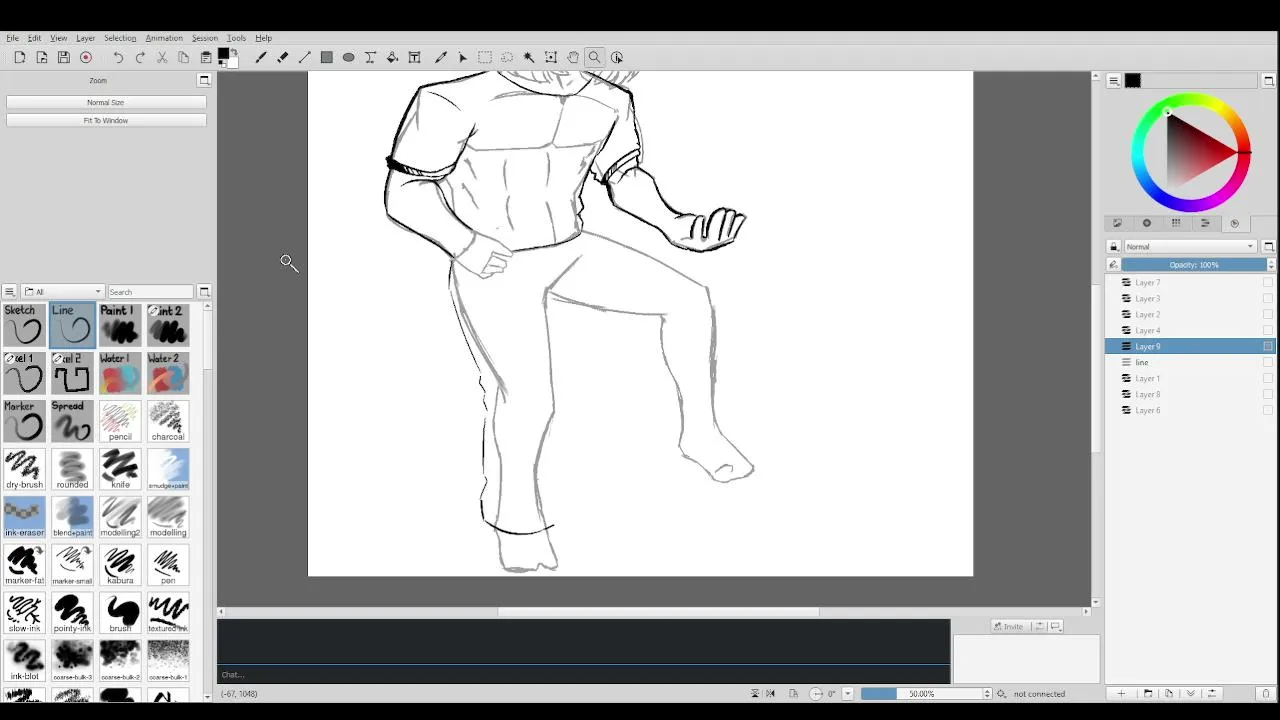Screen dimensions: 1280x720
Task: Create a new document from the toolbar
Action: click(19, 58)
